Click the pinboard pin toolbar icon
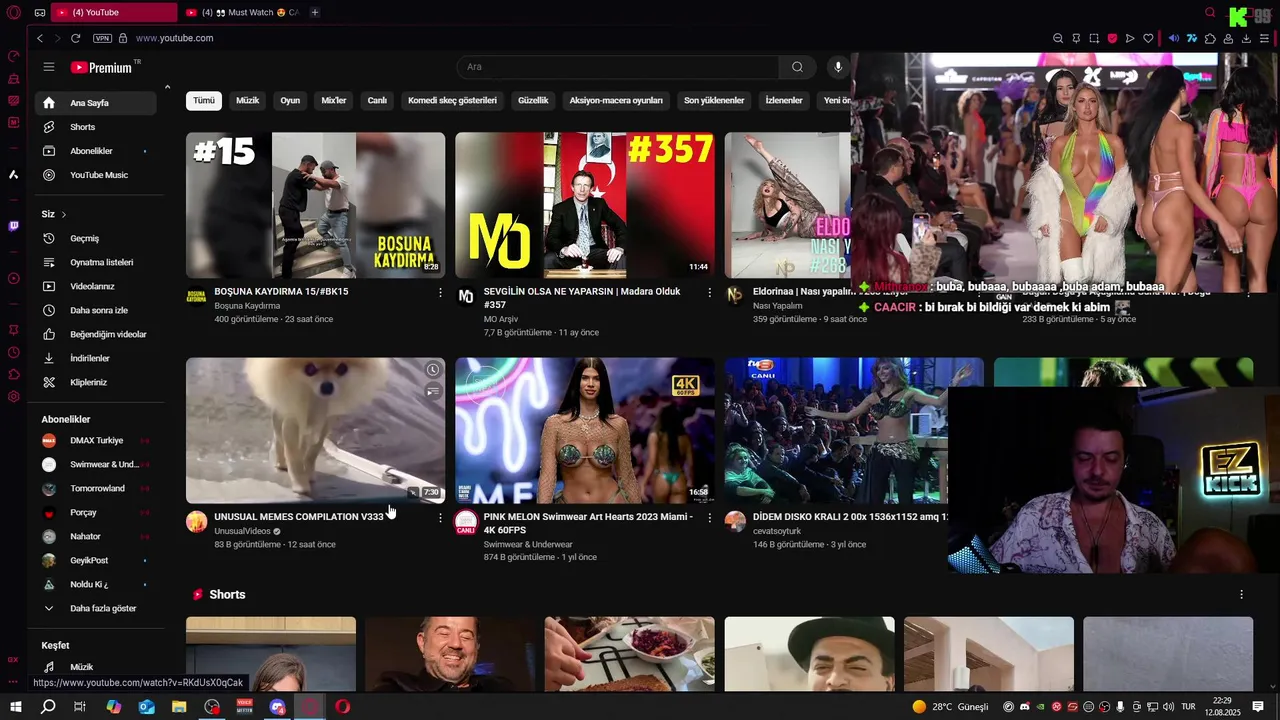1280x720 pixels. (1076, 38)
